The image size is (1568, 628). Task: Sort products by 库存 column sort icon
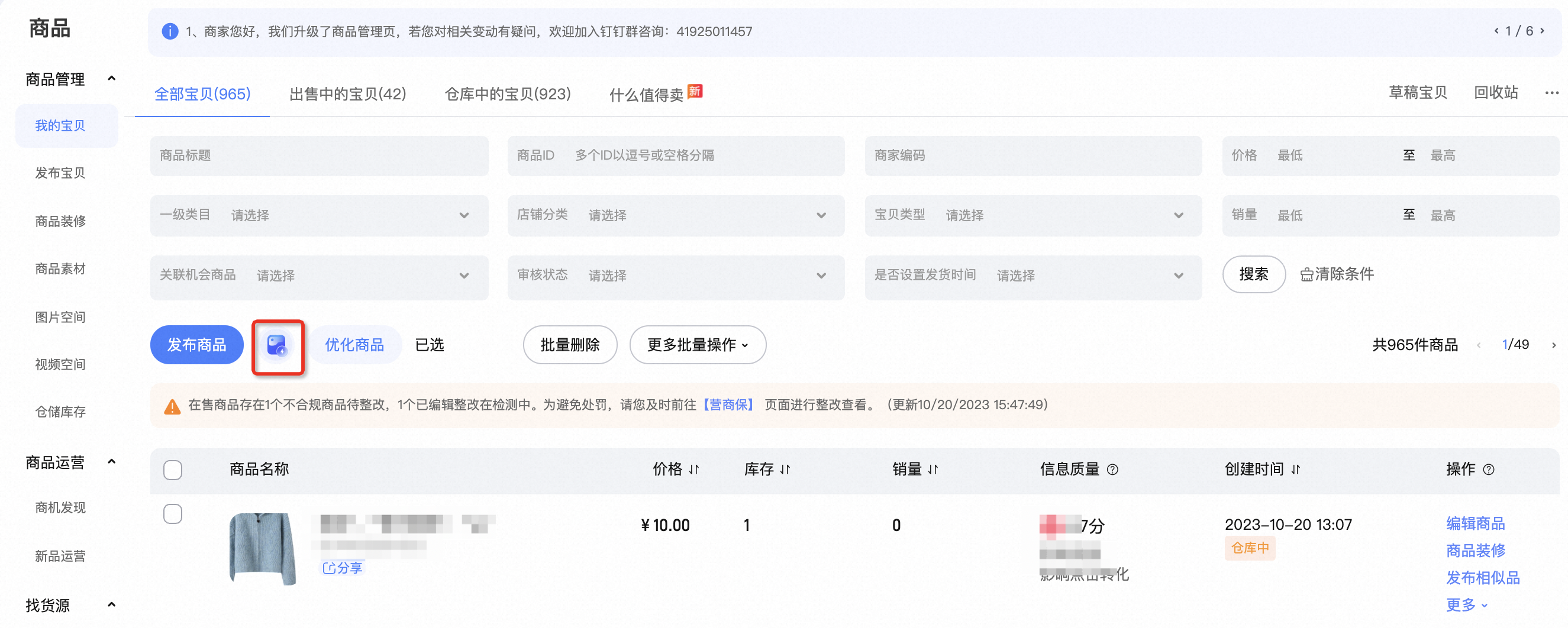click(785, 469)
